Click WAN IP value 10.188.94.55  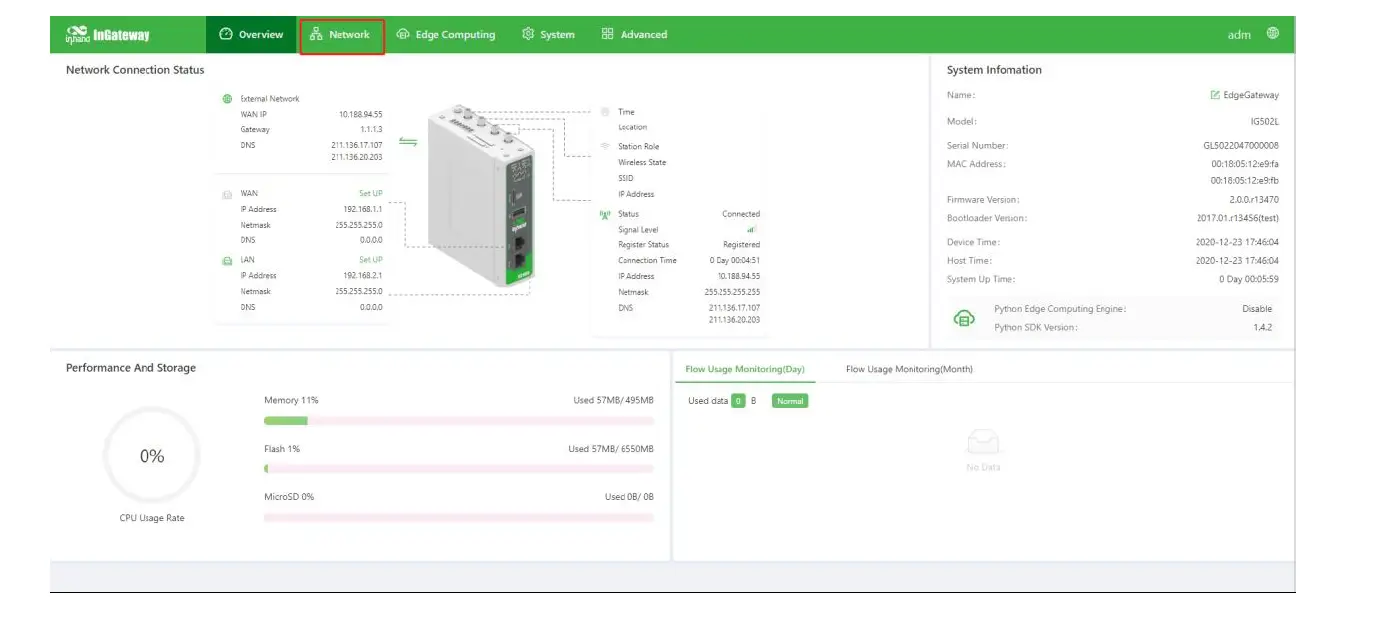click(x=360, y=115)
